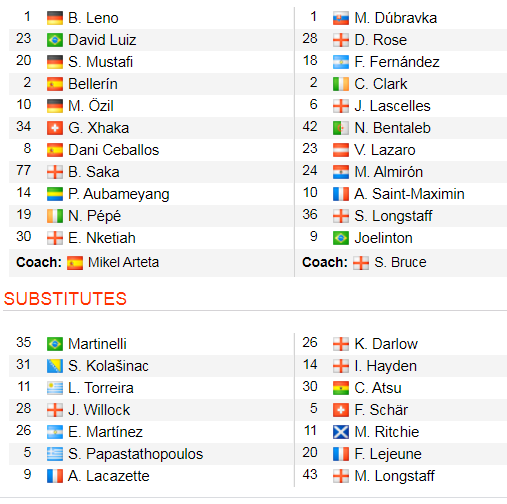Image resolution: width=507 pixels, height=504 pixels.
Task: Open F. Schär substitute link
Action: [x=381, y=410]
